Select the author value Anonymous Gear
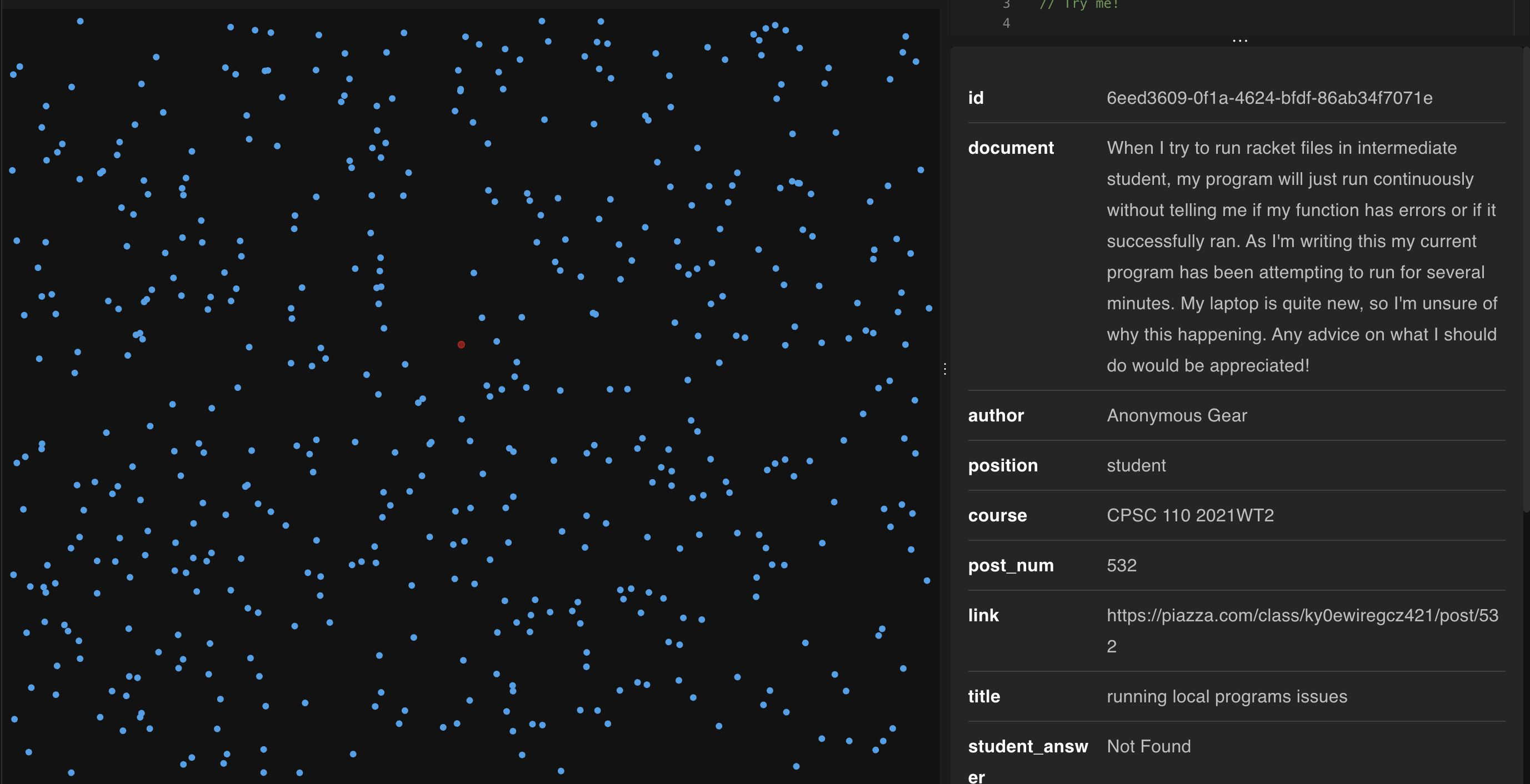This screenshot has width=1530, height=784. coord(1176,415)
